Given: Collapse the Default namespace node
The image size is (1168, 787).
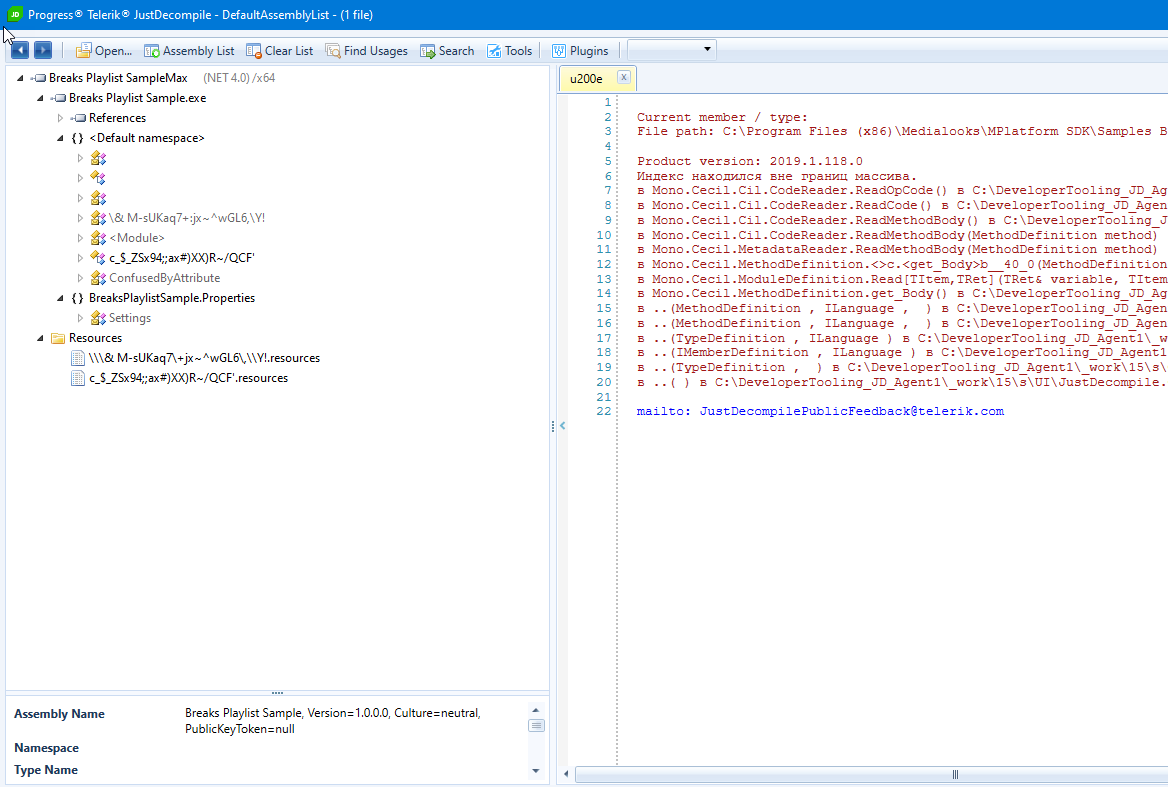Looking at the screenshot, I should (60, 138).
